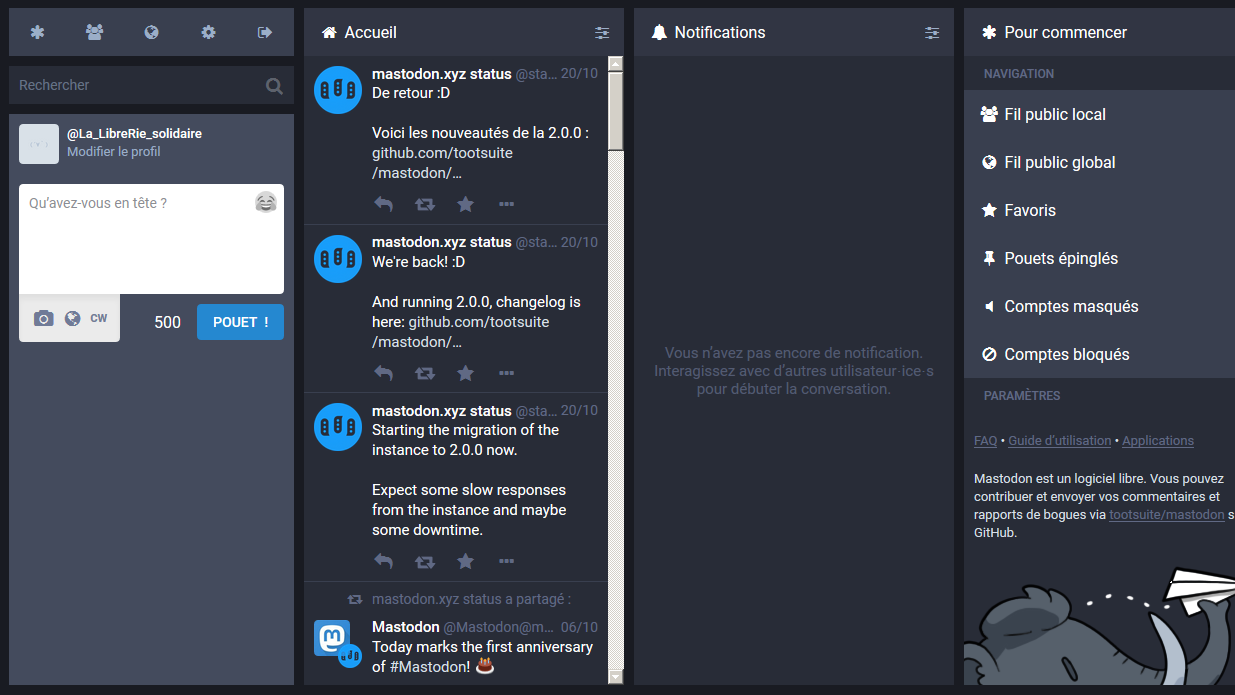Open github.com link in "We're back" post
1235x695 pixels.
point(460,332)
